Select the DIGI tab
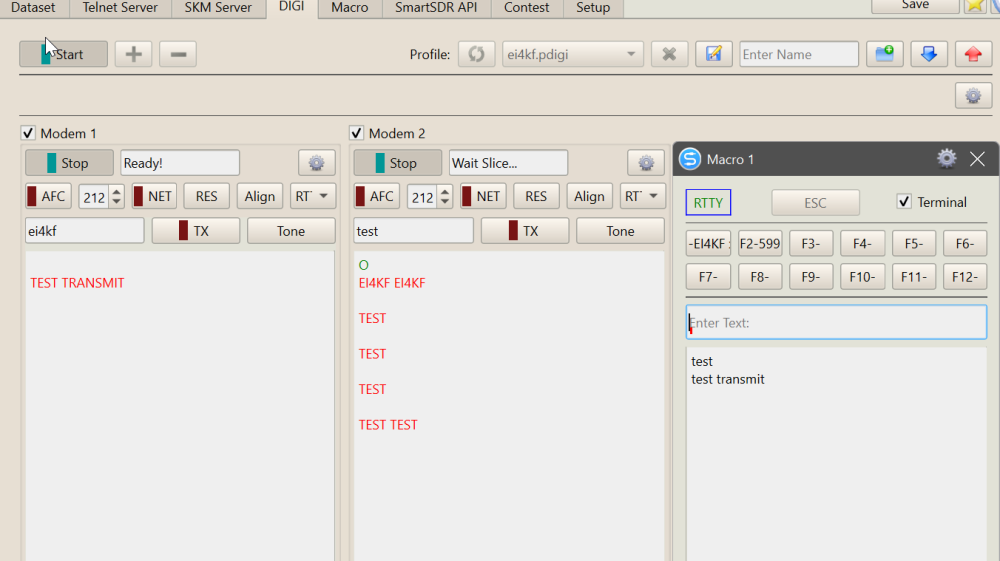This screenshot has width=1000, height=561. (x=291, y=7)
